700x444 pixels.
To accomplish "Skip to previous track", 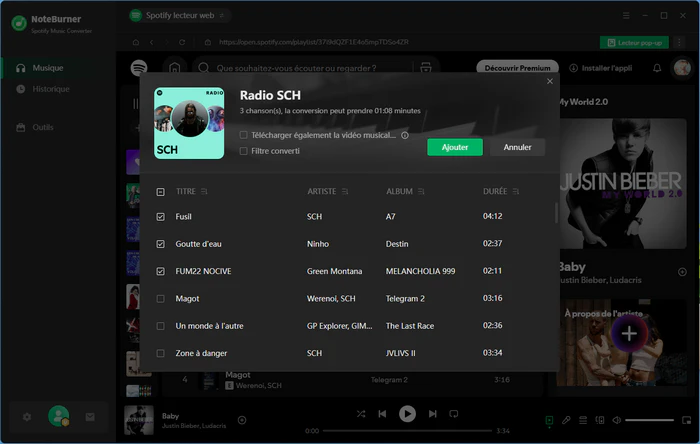I will coord(382,414).
